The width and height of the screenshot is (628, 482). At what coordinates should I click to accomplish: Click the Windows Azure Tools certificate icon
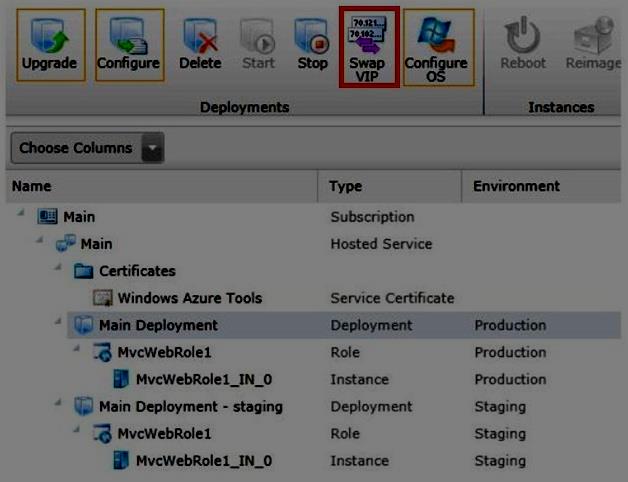pos(103,298)
